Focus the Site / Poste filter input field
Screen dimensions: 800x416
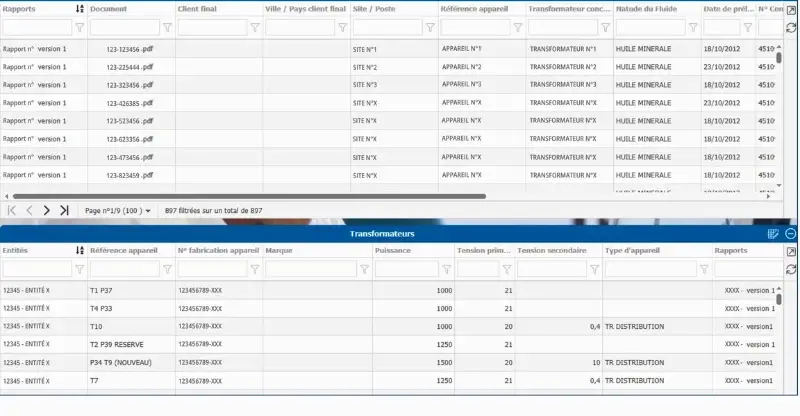[389, 28]
